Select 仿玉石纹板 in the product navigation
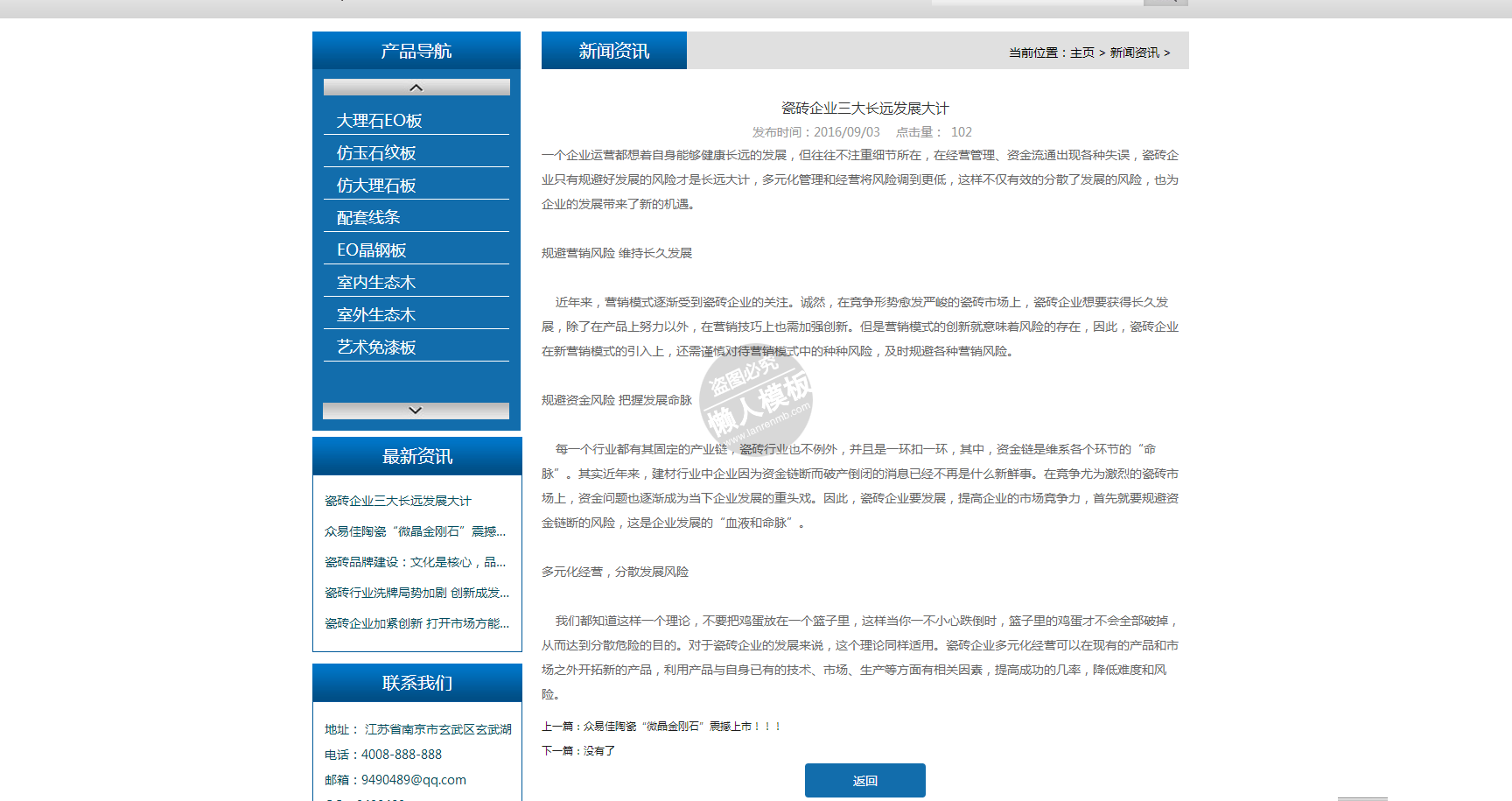 [x=376, y=153]
